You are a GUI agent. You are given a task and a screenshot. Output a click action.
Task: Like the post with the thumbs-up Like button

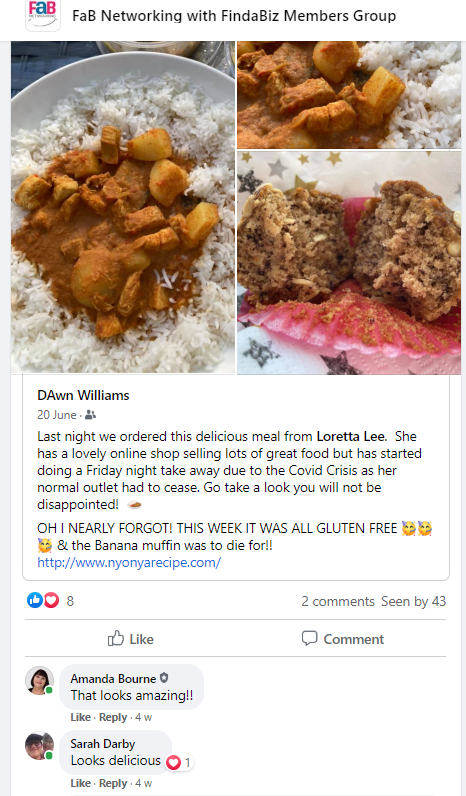(130, 639)
